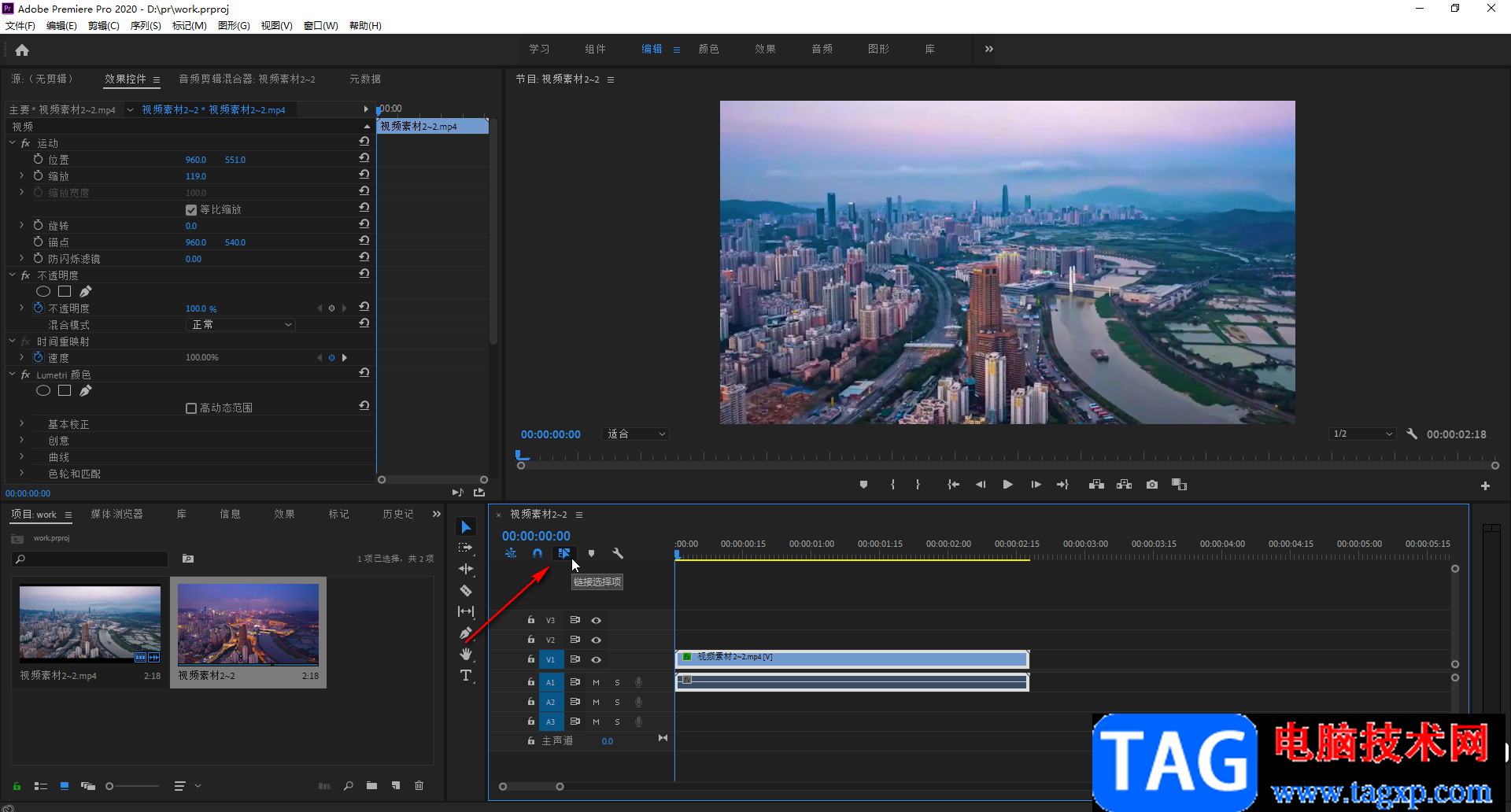1511x812 pixels.
Task: Uncheck the 等比缩放 uniform scale checkbox
Action: [x=191, y=210]
